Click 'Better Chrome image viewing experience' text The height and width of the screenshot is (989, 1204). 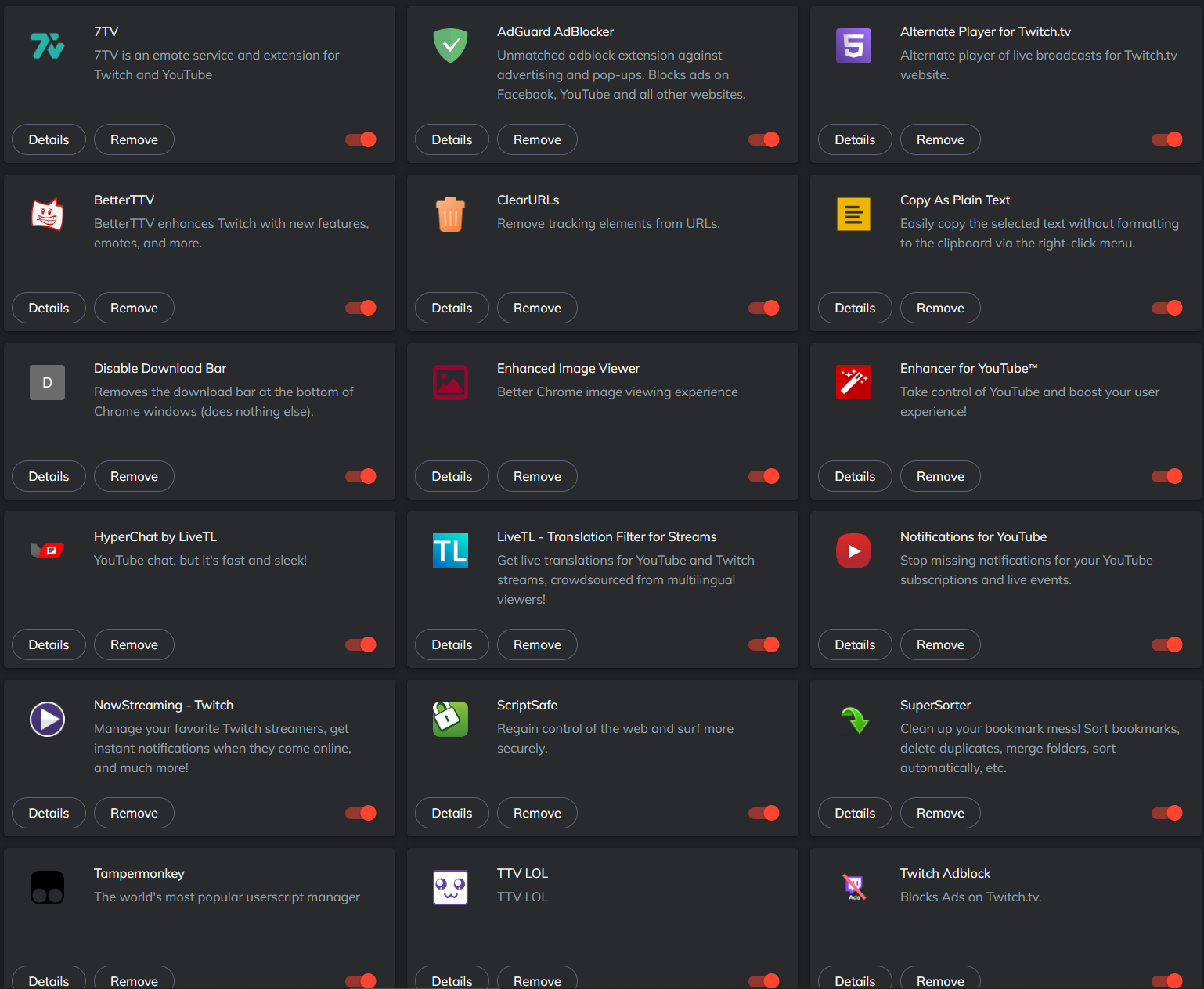(x=618, y=392)
